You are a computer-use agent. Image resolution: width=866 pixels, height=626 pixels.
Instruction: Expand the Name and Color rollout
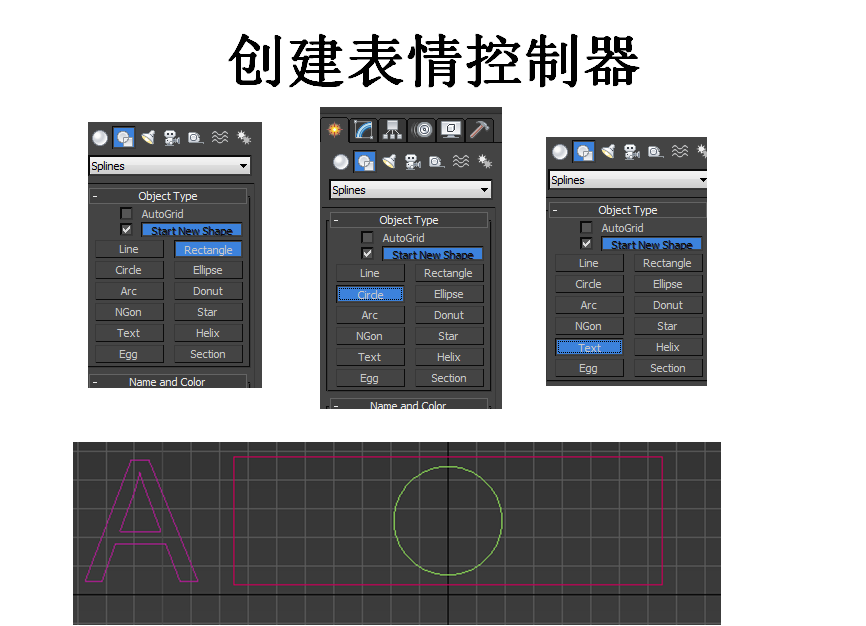[167, 381]
